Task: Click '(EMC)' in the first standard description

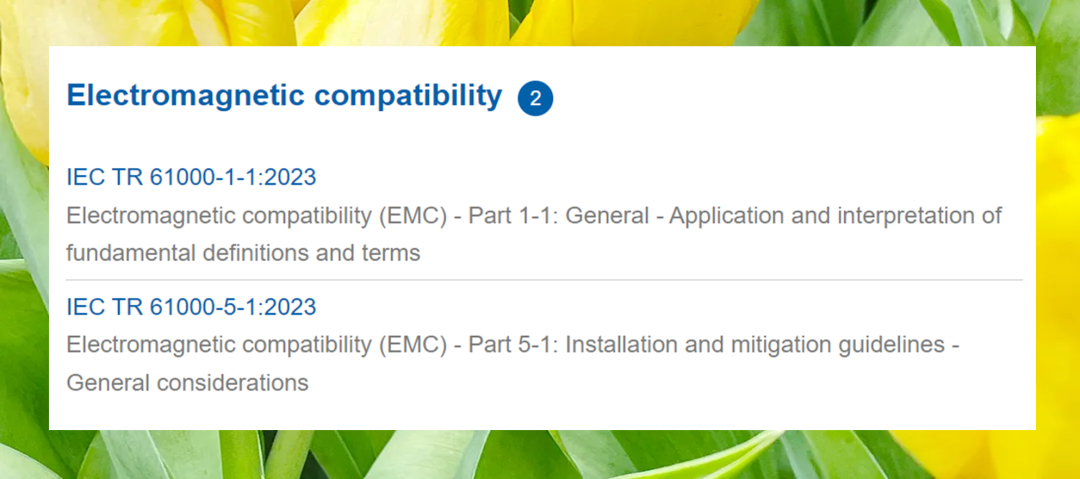Action: tap(412, 216)
